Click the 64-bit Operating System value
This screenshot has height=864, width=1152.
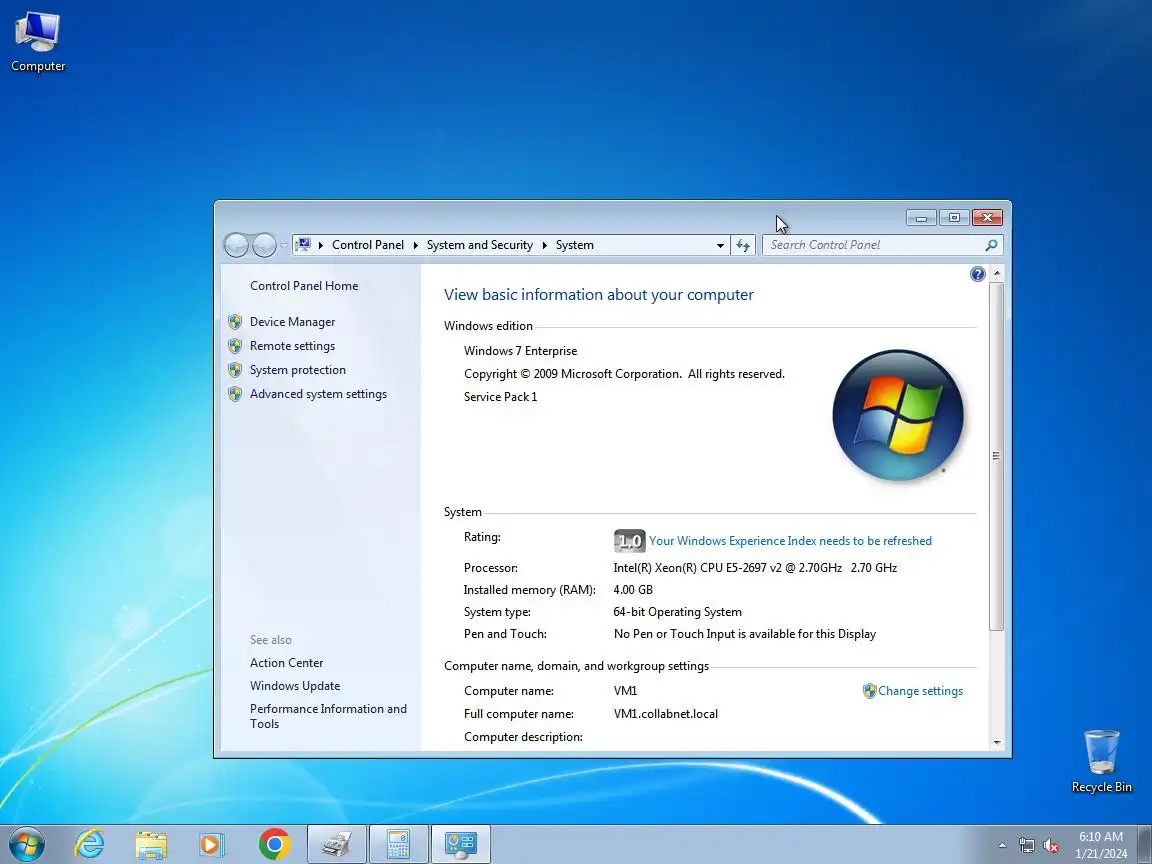[677, 612]
